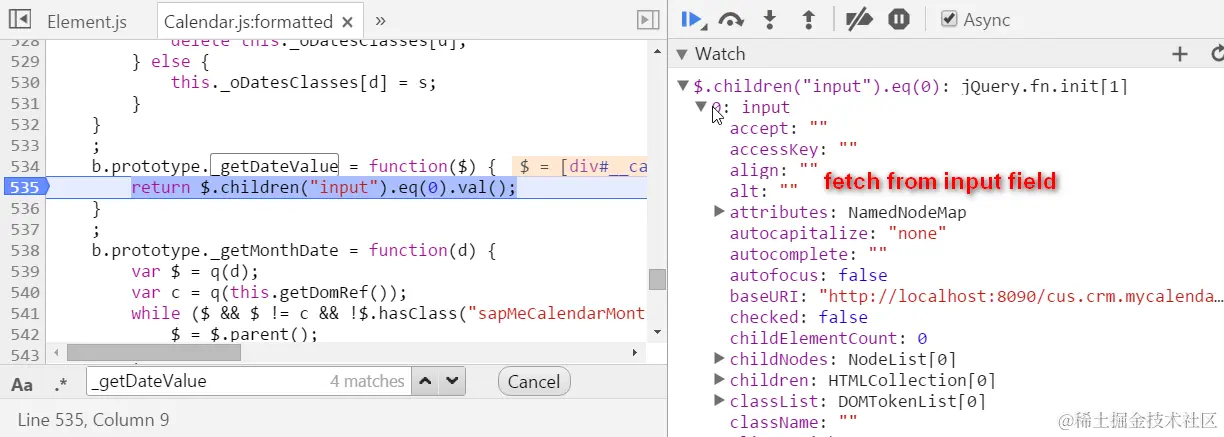Step over next function call

(x=732, y=20)
